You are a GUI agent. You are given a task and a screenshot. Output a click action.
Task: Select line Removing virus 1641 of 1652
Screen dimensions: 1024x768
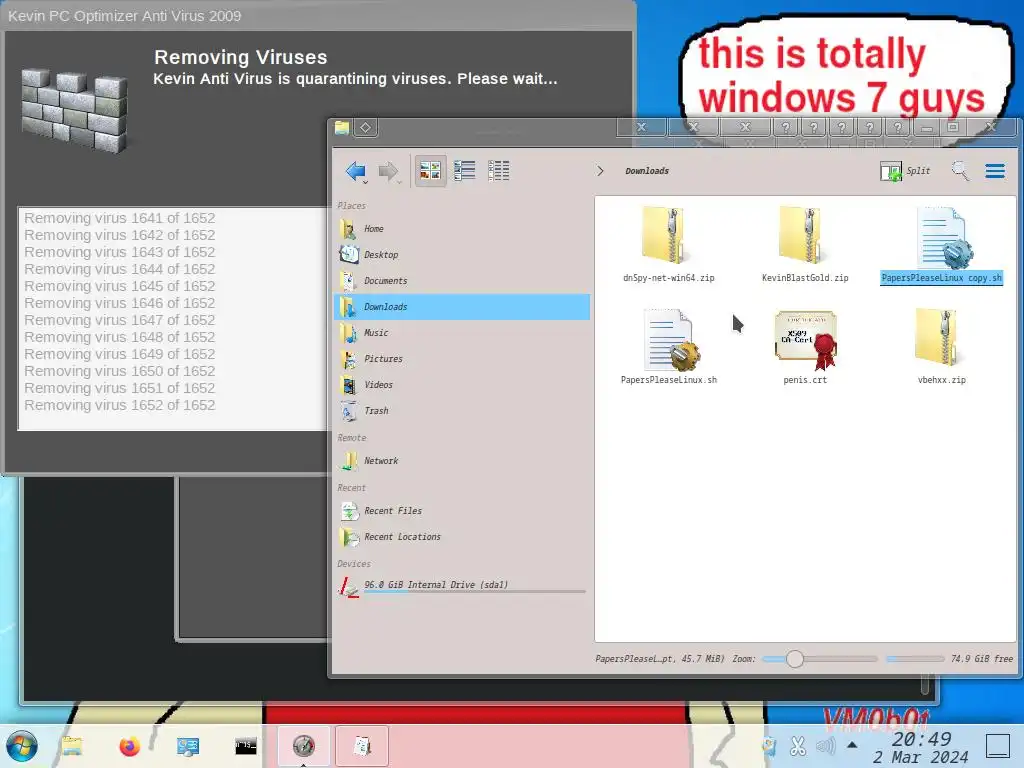click(x=120, y=218)
